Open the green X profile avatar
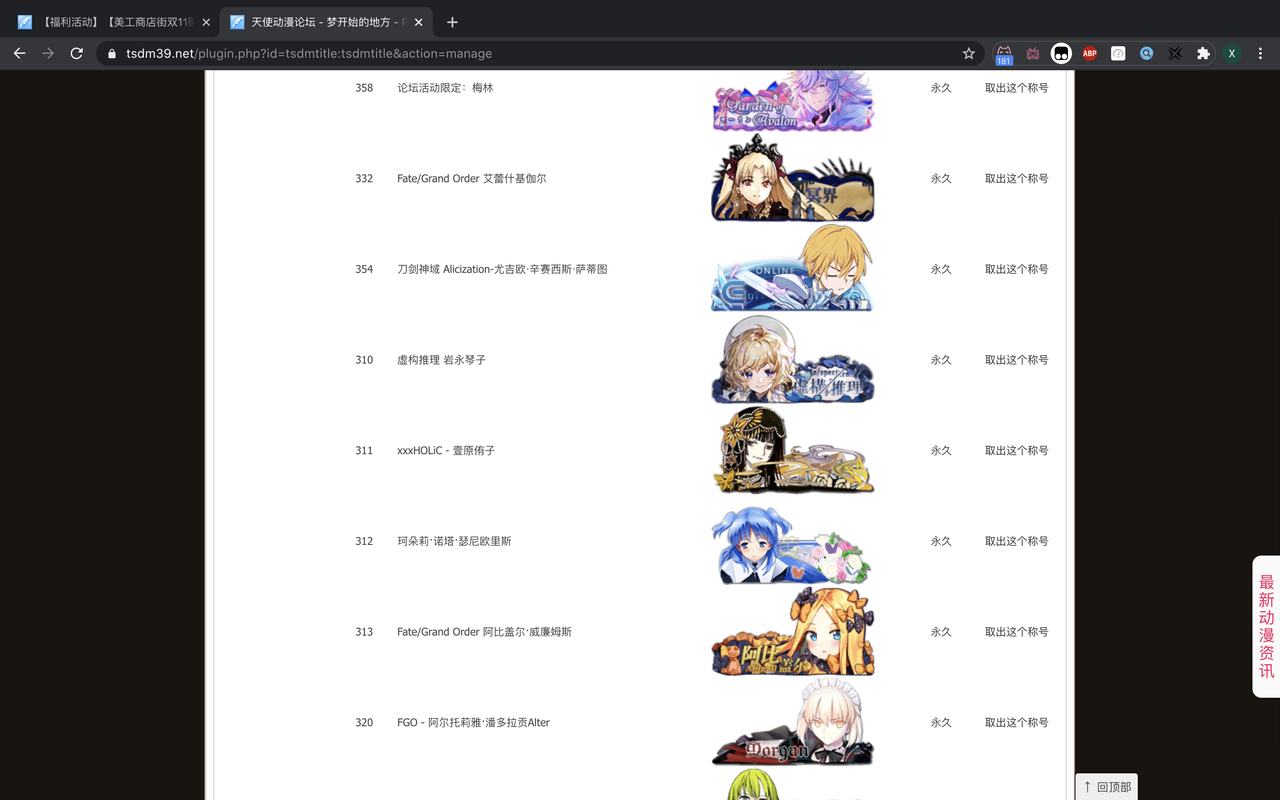Screen dimensions: 1280x800 click(x=1232, y=53)
